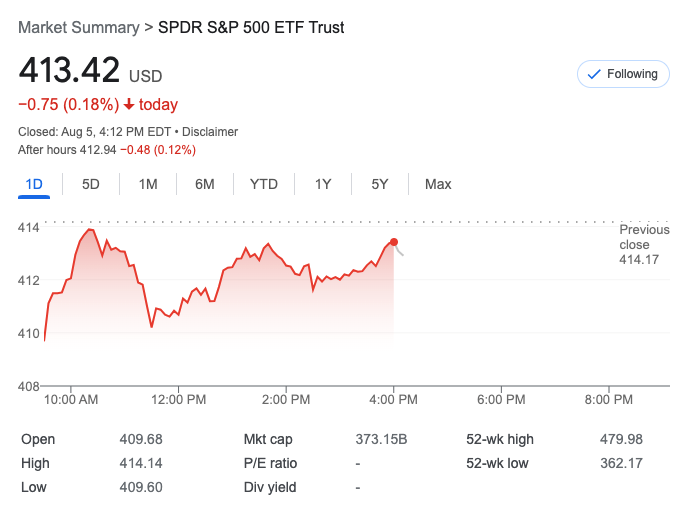Open the Market Summary breadcrumb link
This screenshot has height=509, width=698.
click(x=79, y=28)
